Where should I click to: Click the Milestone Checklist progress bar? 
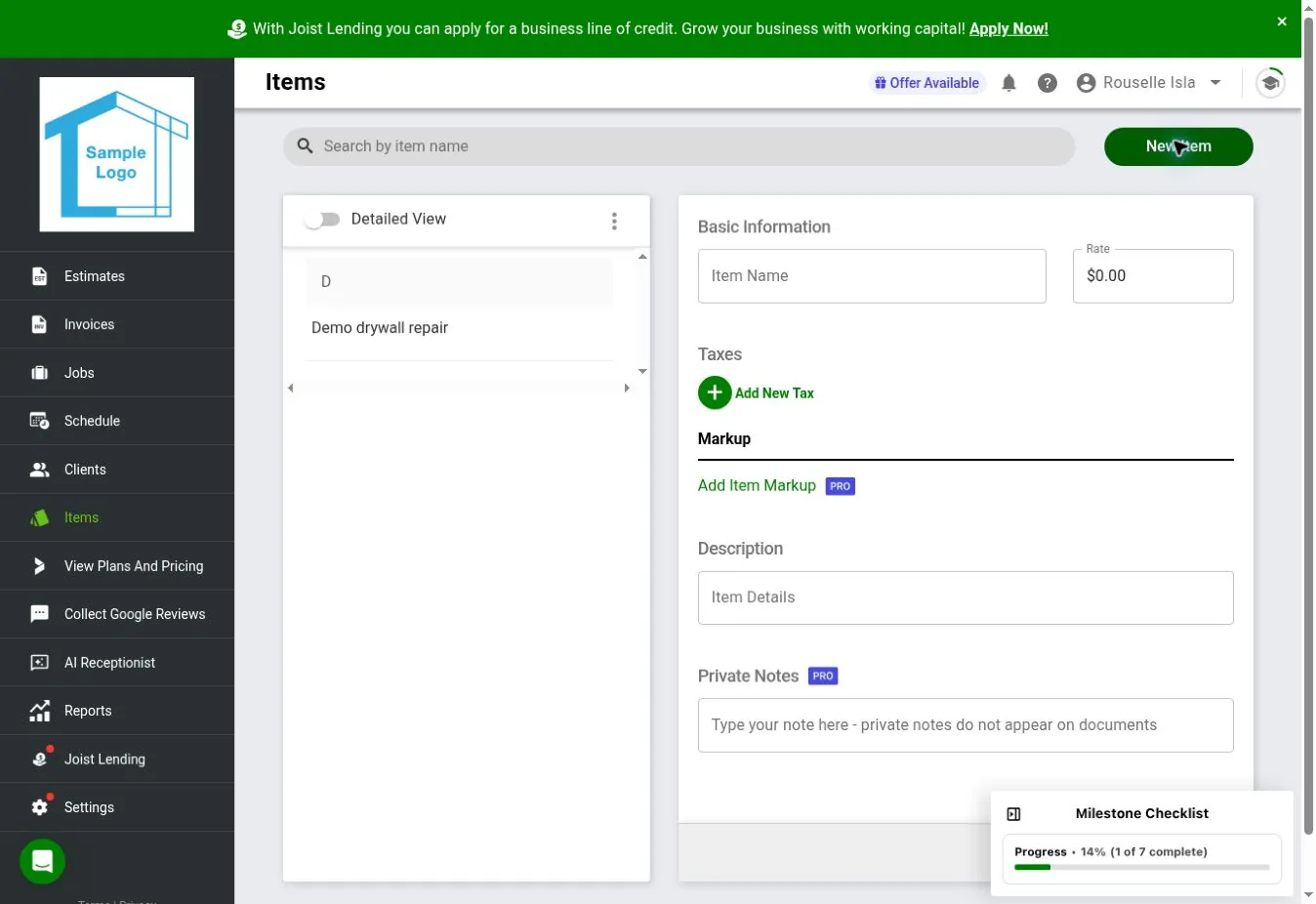point(1142,867)
